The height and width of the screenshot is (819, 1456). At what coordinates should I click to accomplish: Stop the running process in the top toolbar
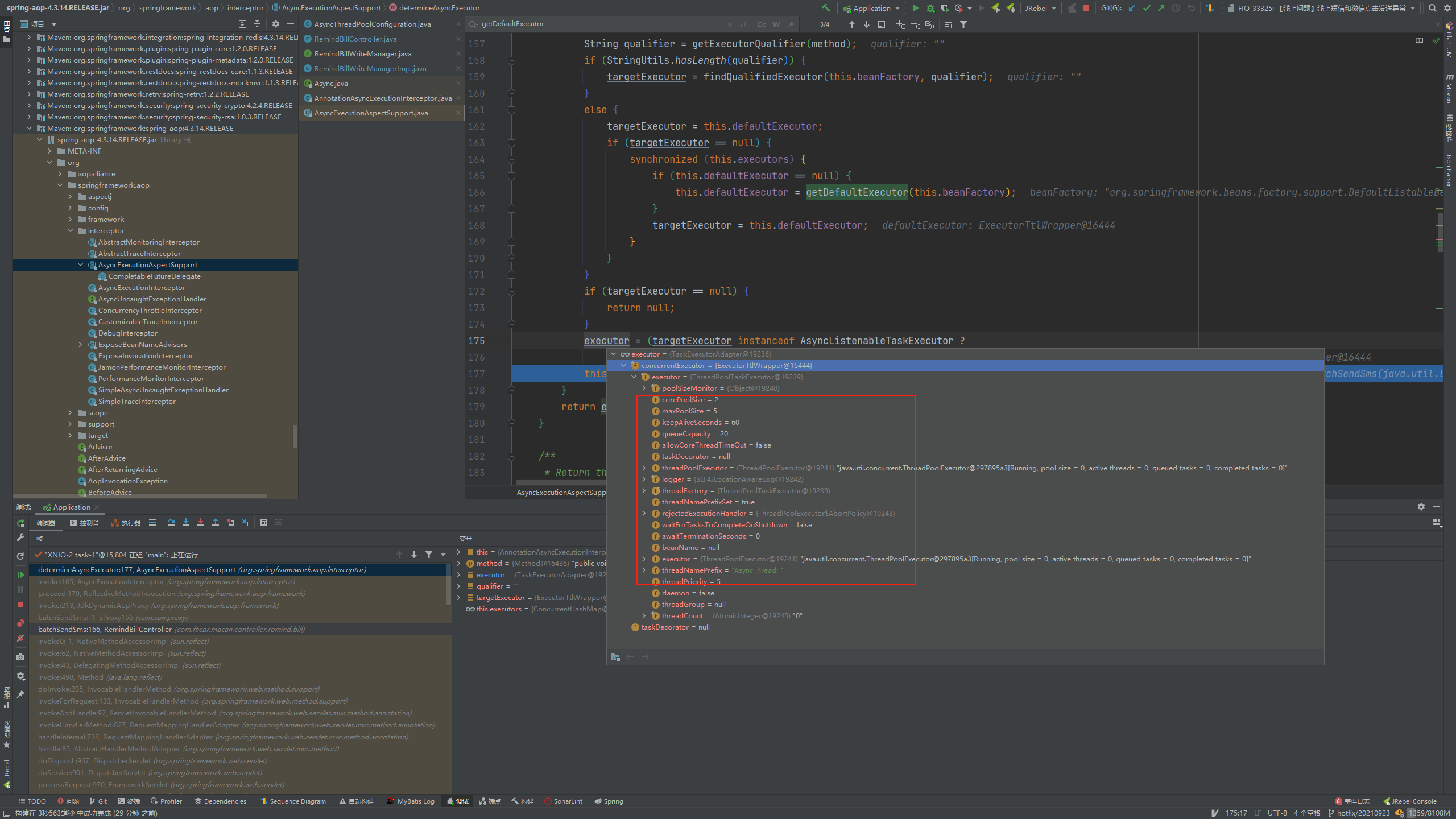(1086, 8)
